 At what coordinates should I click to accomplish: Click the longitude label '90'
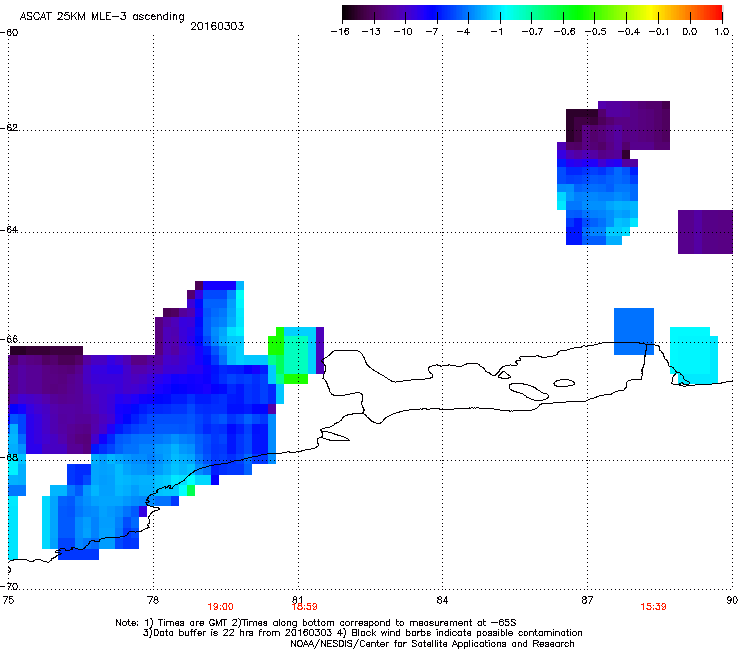point(732,600)
